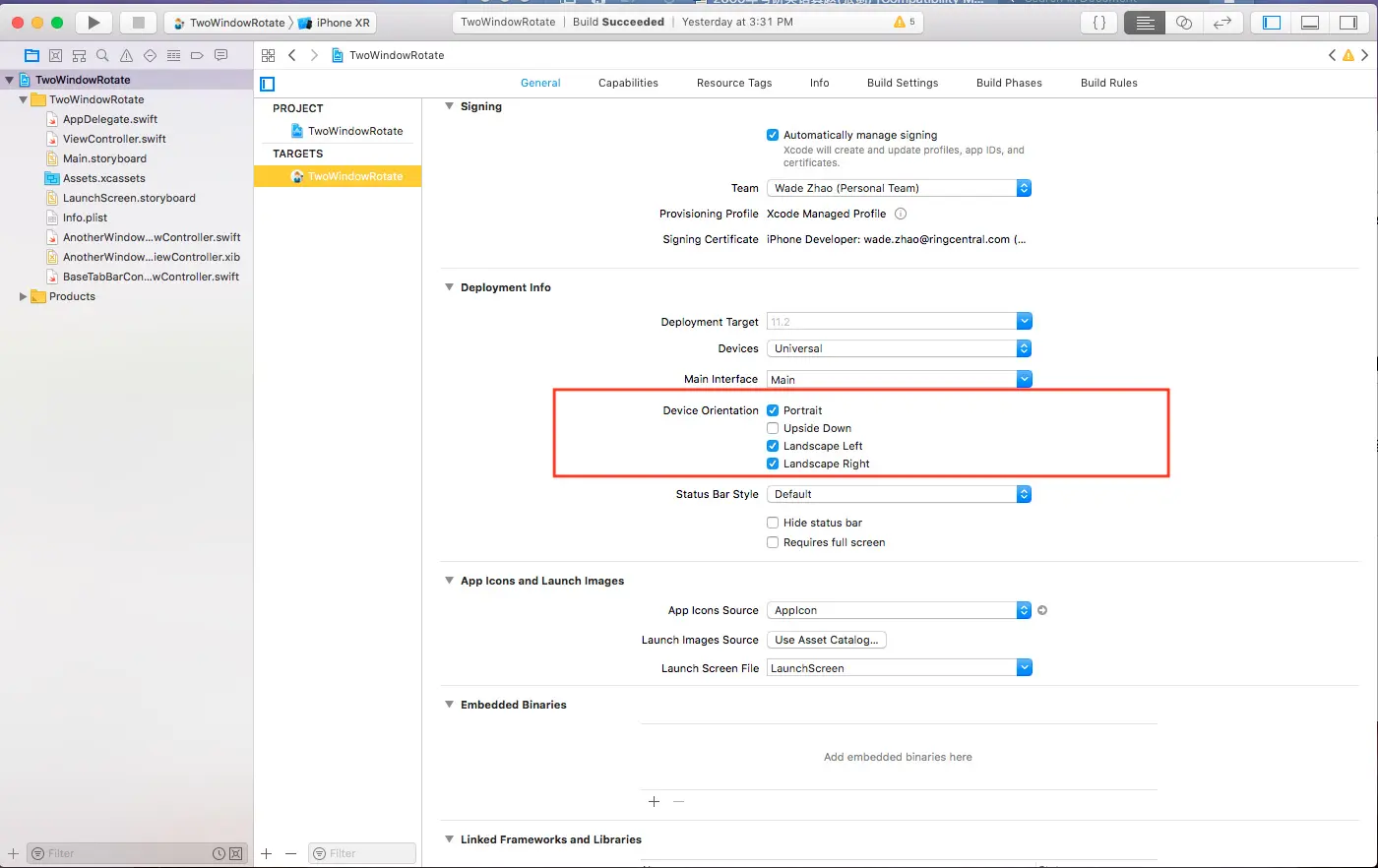
Task: Open the Devices dropdown
Action: [x=899, y=348]
